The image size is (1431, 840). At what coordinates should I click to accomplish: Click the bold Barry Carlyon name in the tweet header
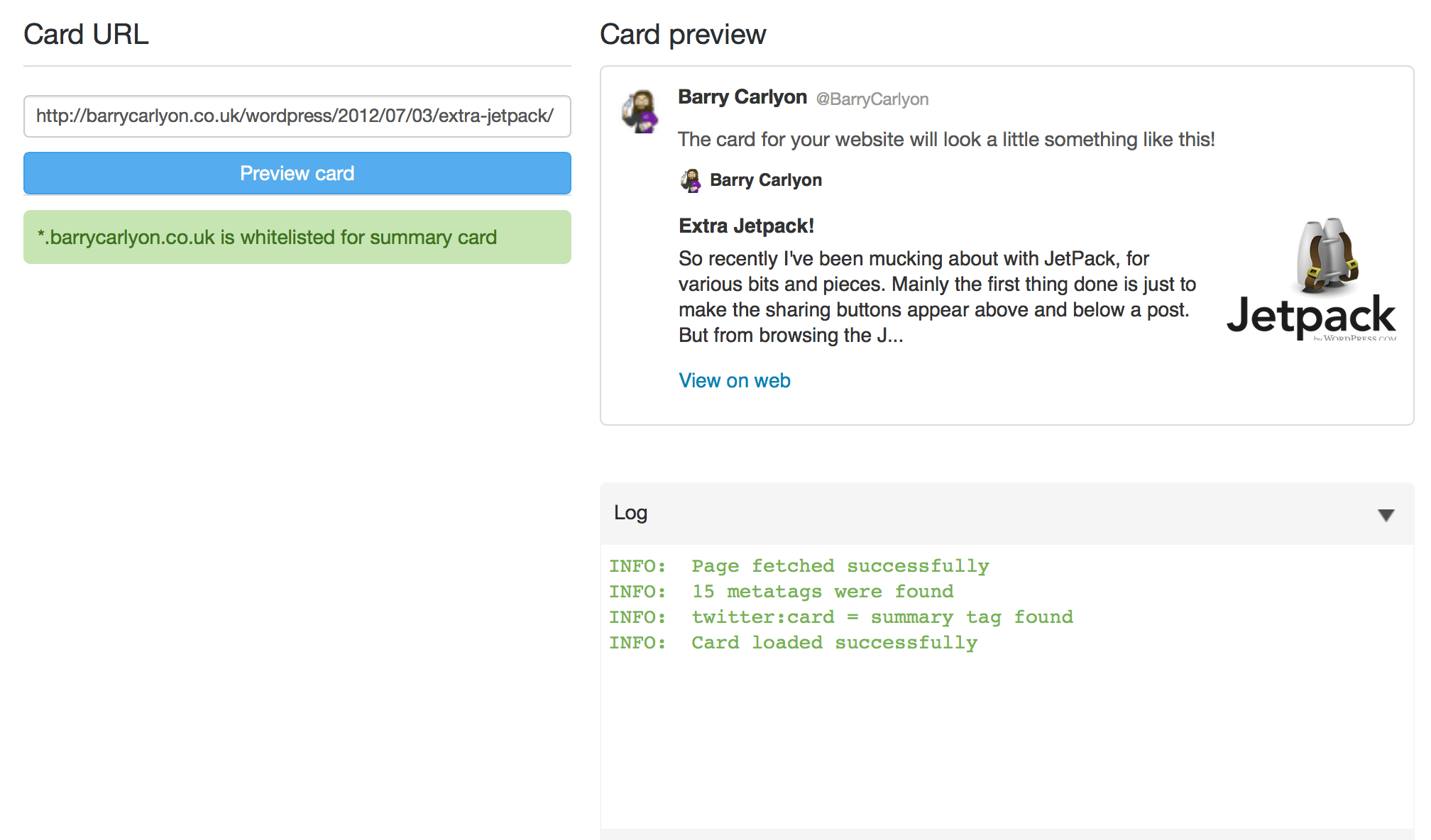pos(742,97)
